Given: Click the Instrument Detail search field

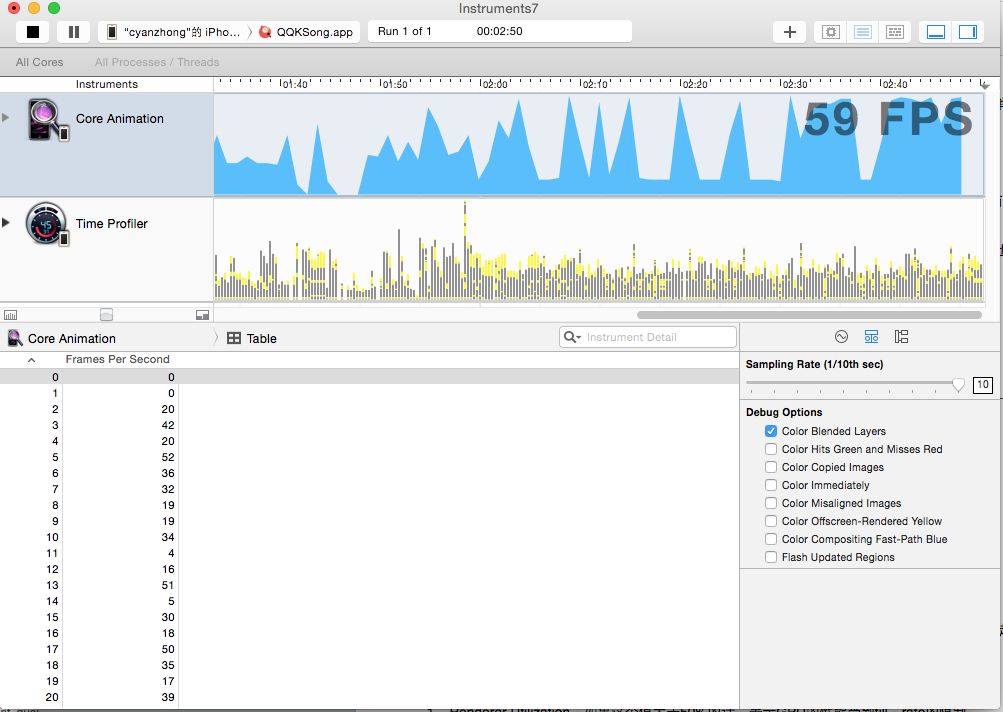Looking at the screenshot, I should coord(656,337).
